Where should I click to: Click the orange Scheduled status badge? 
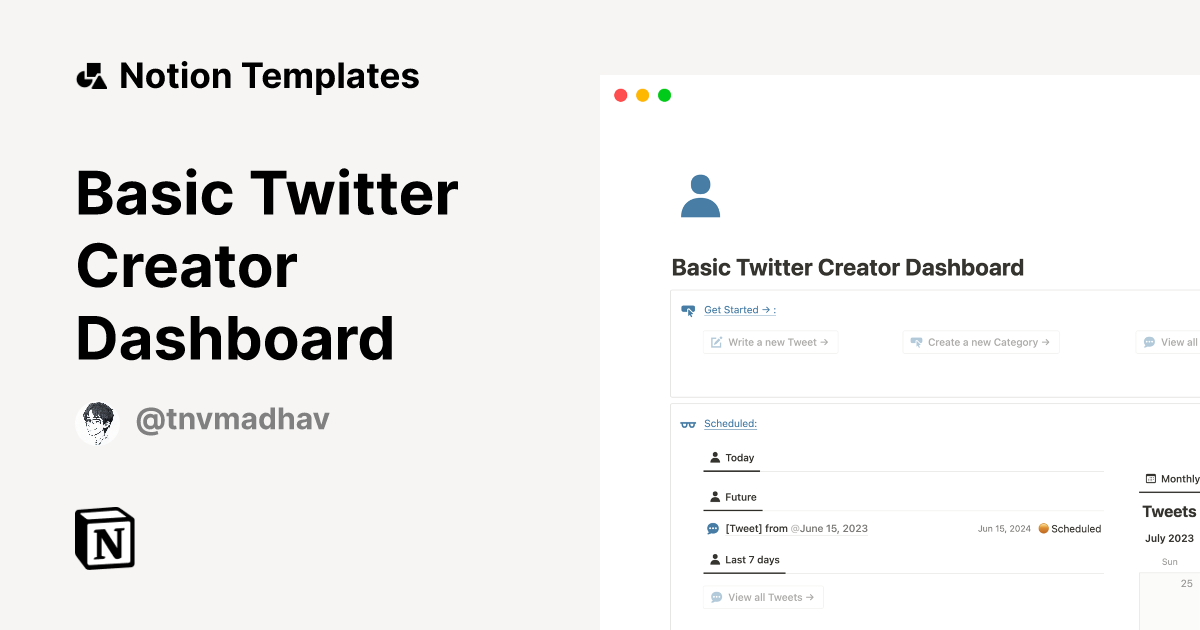tap(1069, 528)
